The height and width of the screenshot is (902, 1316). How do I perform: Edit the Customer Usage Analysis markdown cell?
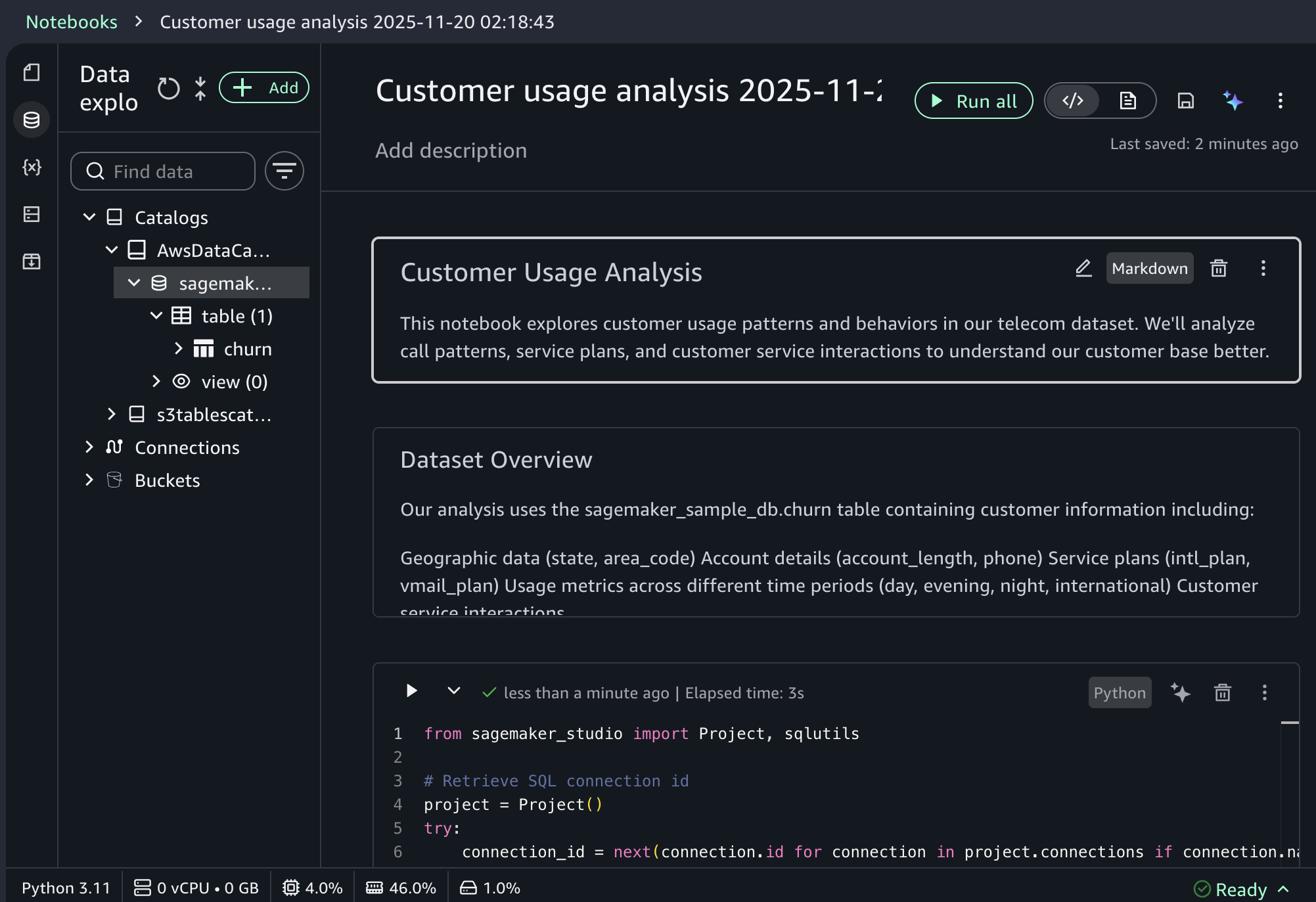(x=1083, y=268)
